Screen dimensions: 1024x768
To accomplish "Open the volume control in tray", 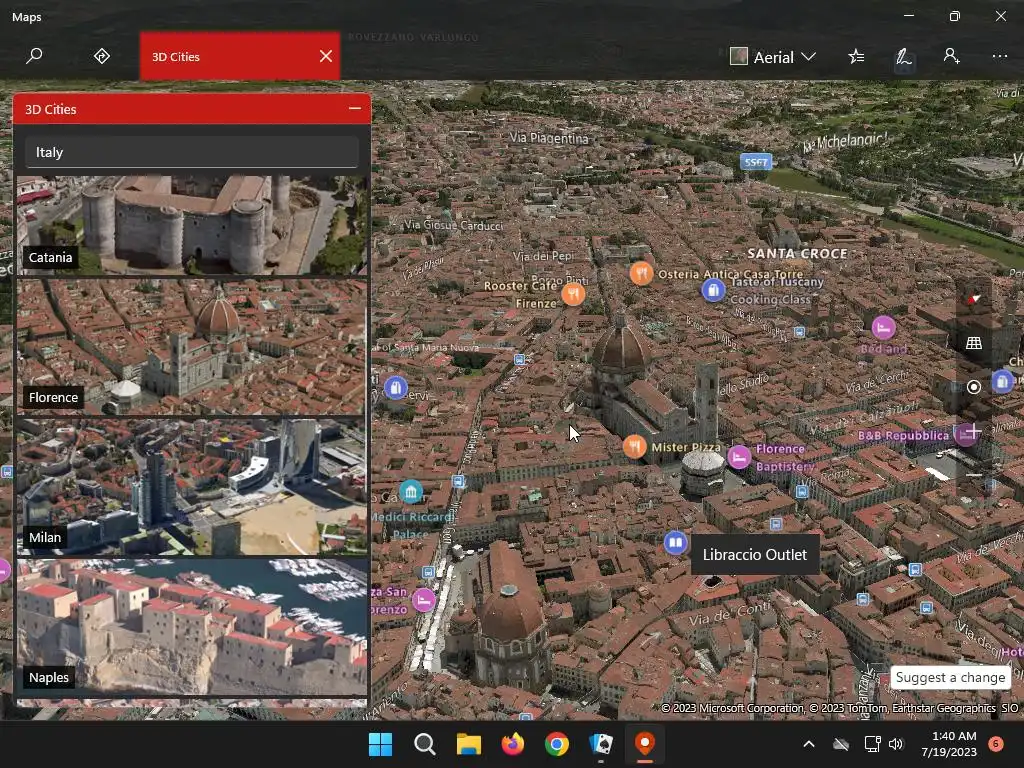I will click(x=896, y=744).
